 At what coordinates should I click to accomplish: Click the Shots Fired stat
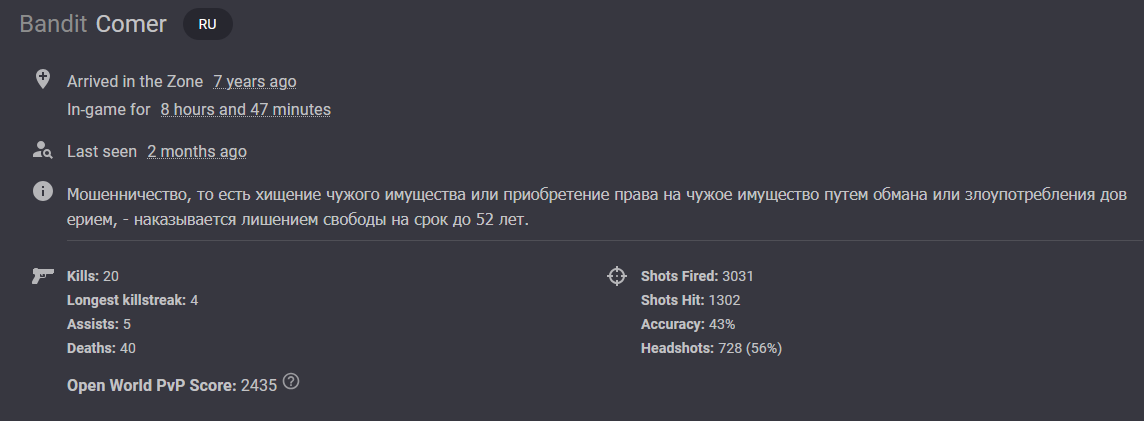click(x=697, y=276)
